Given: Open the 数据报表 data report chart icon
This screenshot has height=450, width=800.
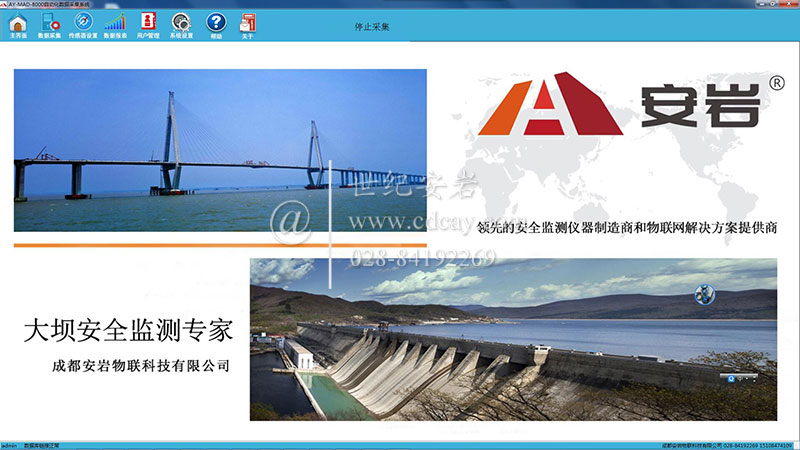Looking at the screenshot, I should point(115,24).
